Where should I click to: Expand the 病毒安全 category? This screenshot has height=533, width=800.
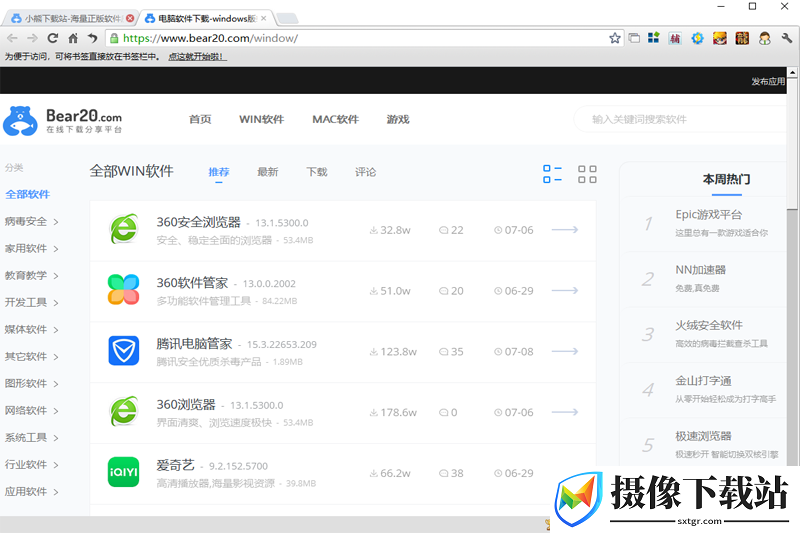pyautogui.click(x=32, y=221)
